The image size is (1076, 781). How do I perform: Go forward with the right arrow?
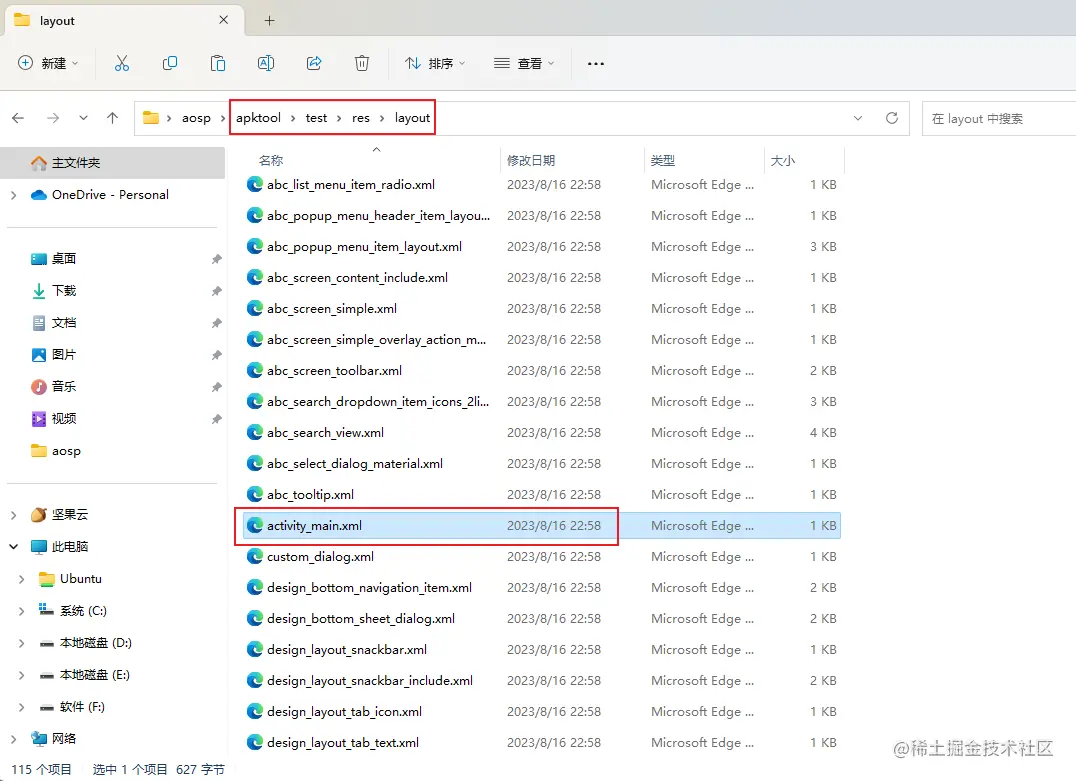pos(53,118)
